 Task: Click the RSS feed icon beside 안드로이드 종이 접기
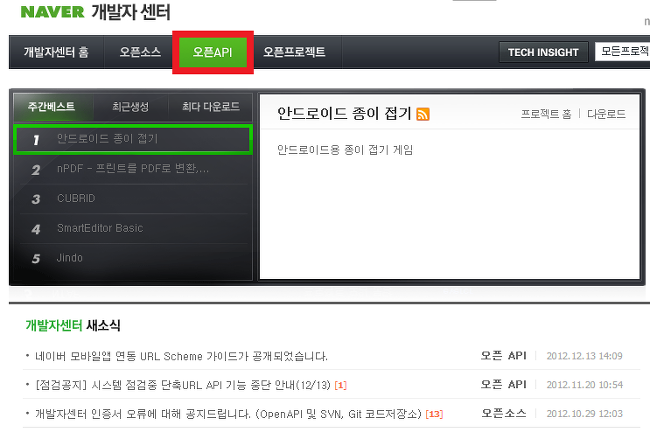pyautogui.click(x=423, y=114)
